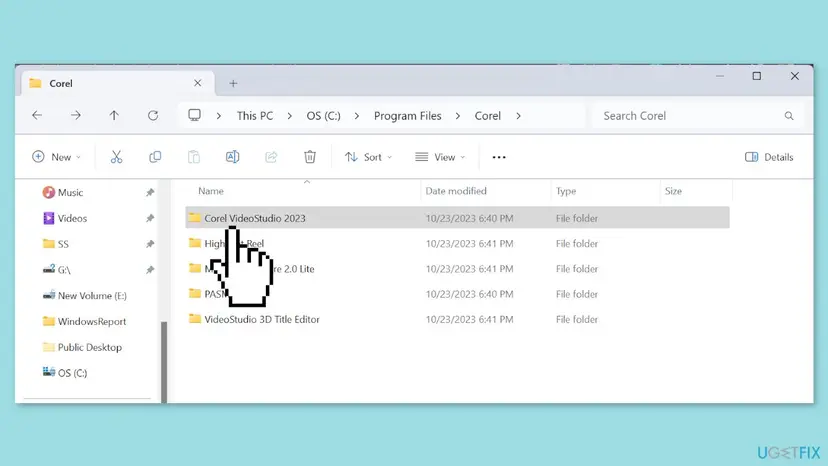
Task: Sort by Date modified column header
Action: (456, 191)
